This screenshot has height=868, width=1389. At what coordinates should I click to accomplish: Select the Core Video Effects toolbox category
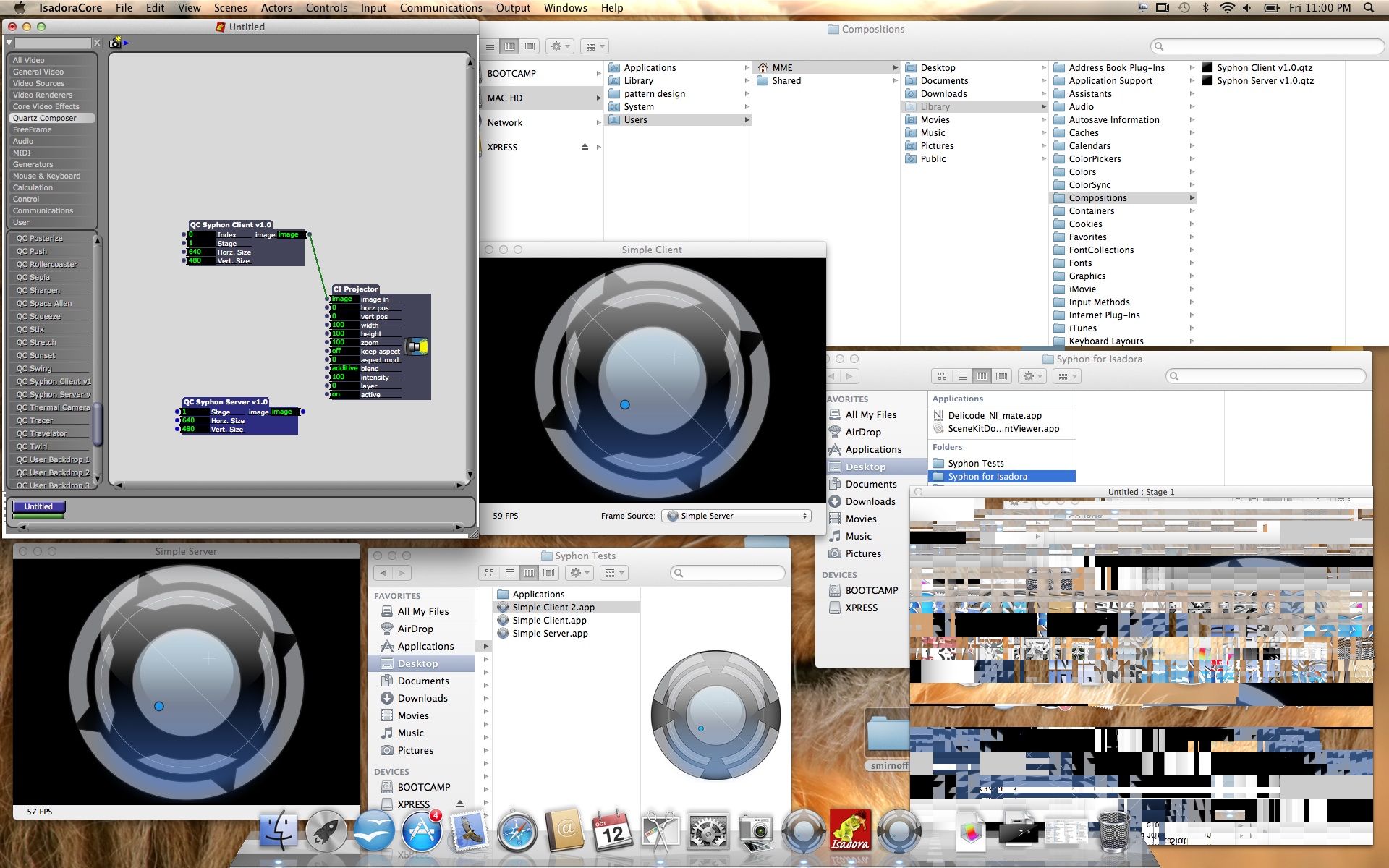point(52,106)
